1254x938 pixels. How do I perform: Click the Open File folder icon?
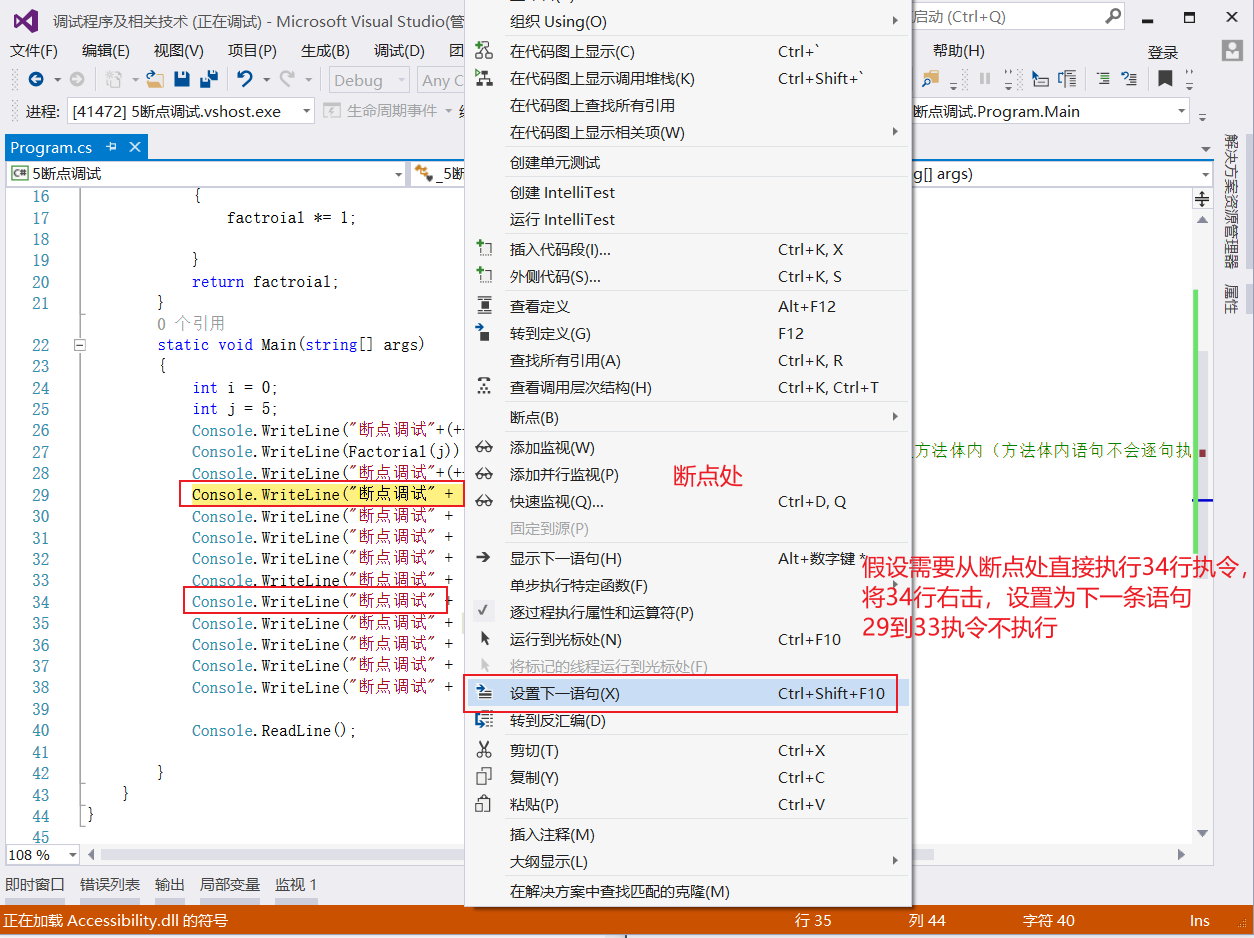tap(155, 79)
